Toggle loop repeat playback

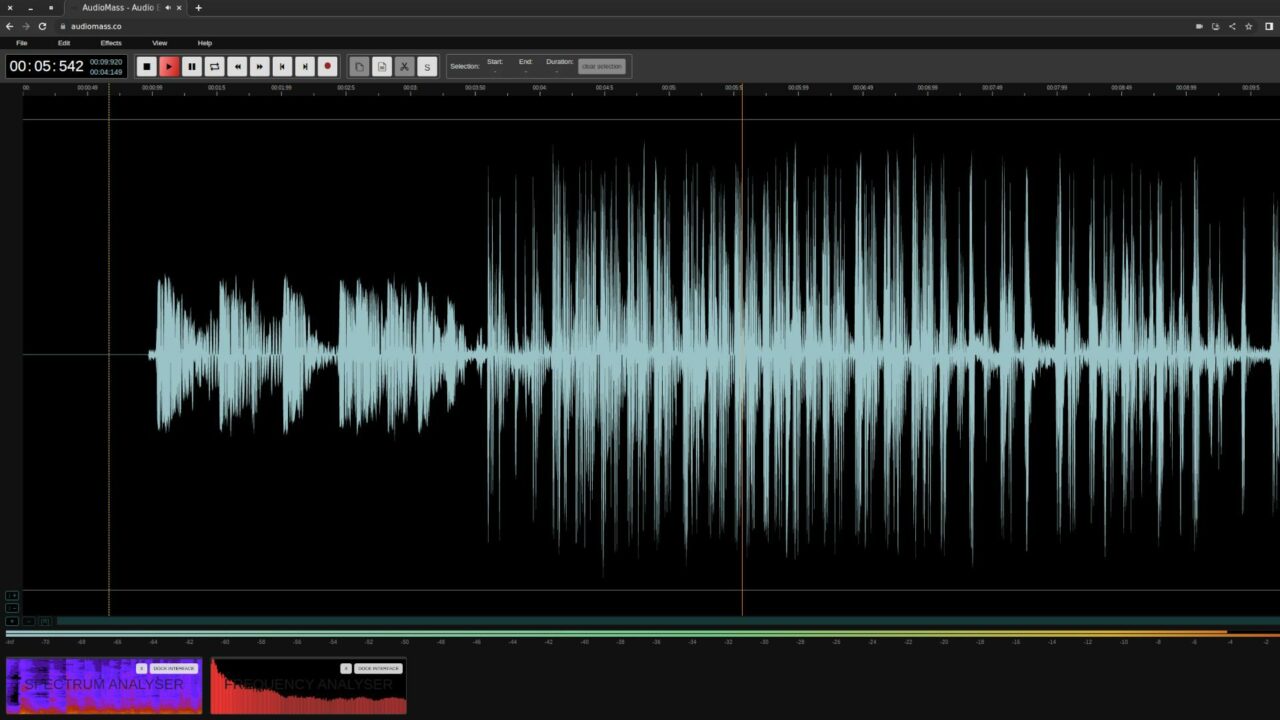pos(214,66)
